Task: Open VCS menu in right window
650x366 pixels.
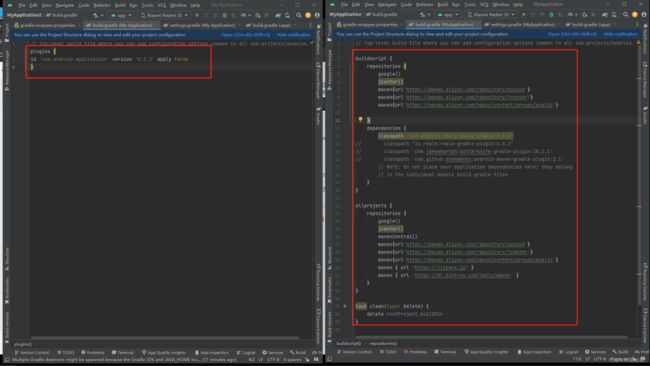Action: point(484,5)
